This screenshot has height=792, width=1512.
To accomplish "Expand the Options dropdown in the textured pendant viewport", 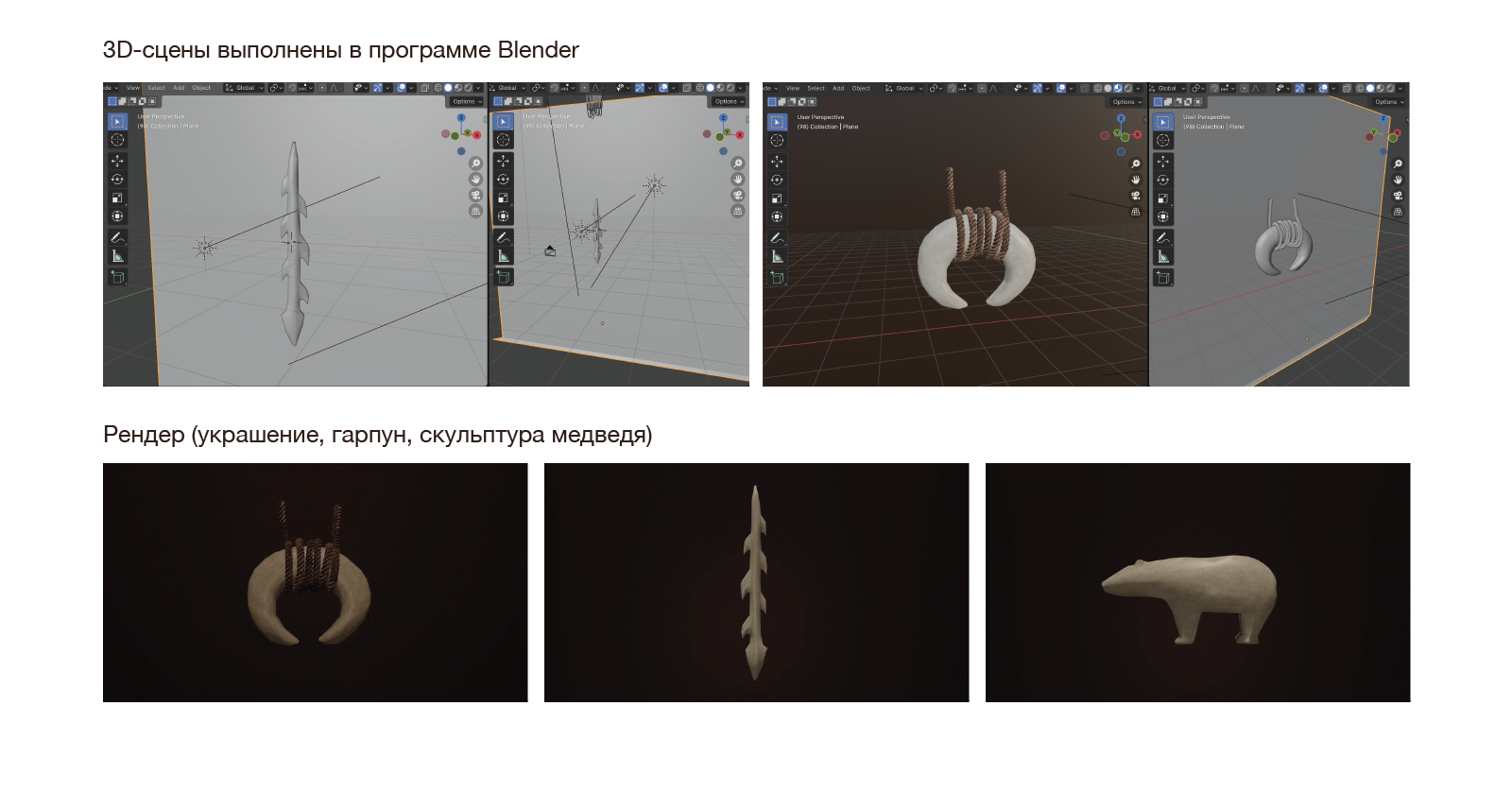I will (1125, 102).
